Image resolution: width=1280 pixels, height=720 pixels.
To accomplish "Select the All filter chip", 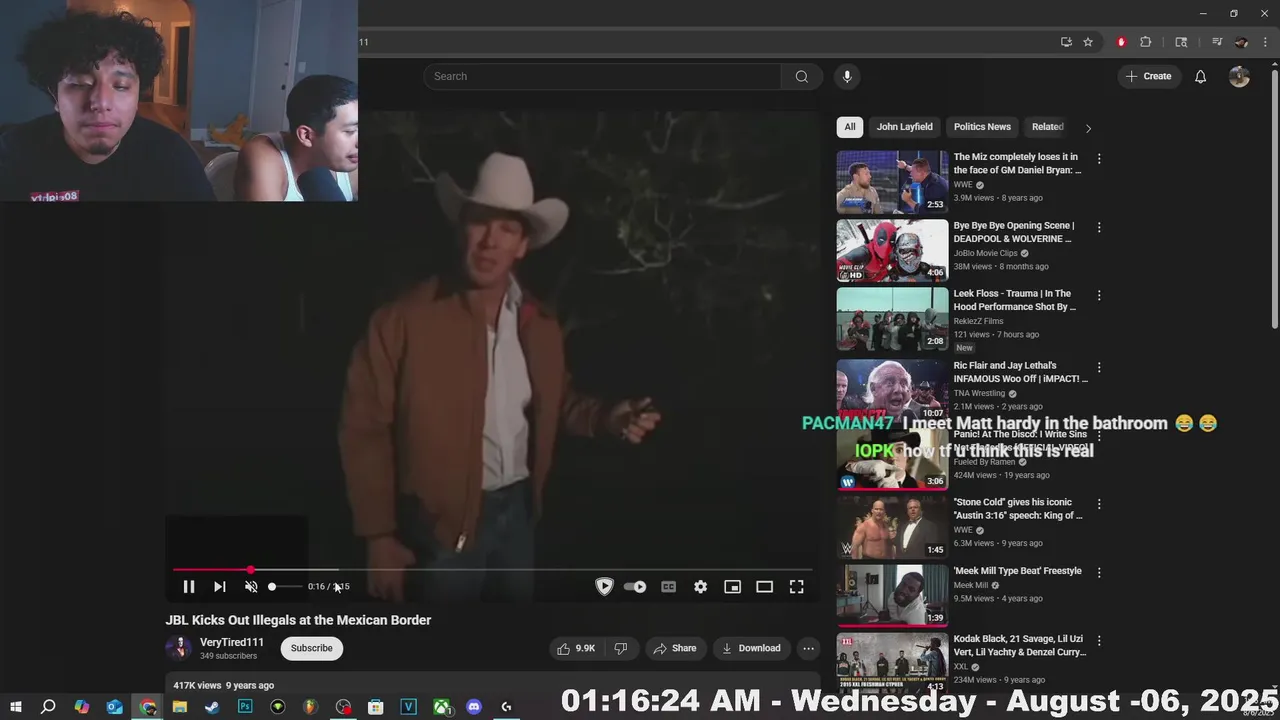I will click(850, 127).
